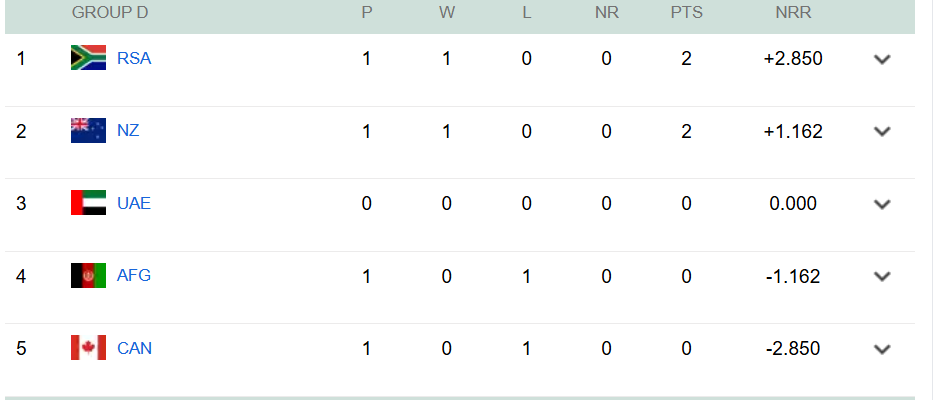The width and height of the screenshot is (935, 400).
Task: Click the UAE flag icon
Action: (x=88, y=203)
